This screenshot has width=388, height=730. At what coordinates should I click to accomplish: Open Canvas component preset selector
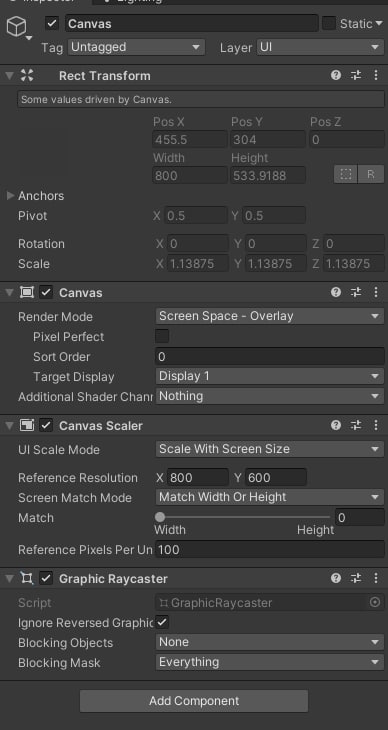(356, 292)
